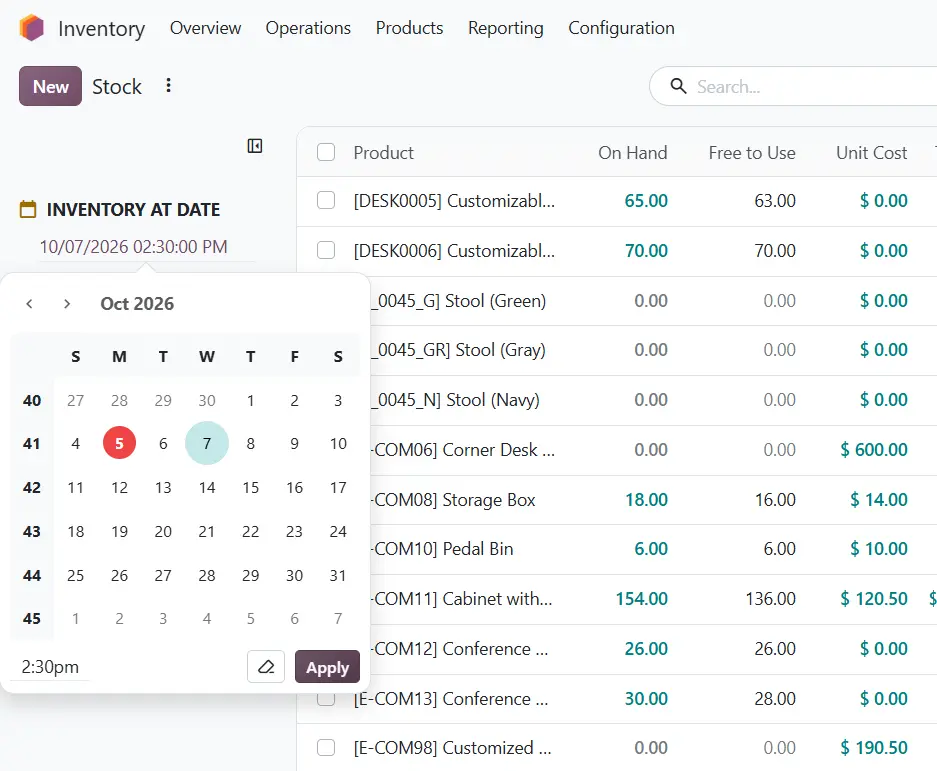Click the New button
The height and width of the screenshot is (771, 937).
click(x=50, y=86)
